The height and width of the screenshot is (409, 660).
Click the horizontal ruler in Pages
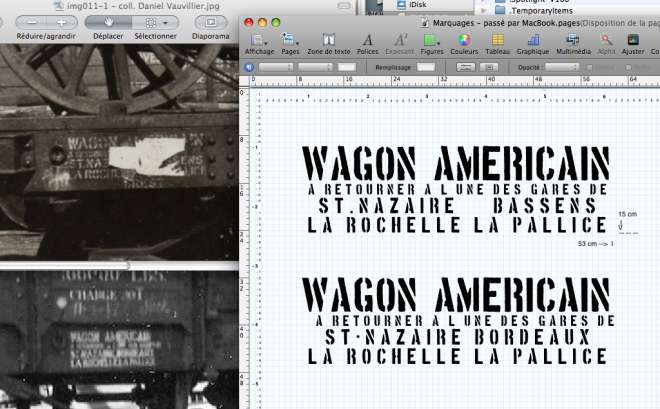pos(455,81)
